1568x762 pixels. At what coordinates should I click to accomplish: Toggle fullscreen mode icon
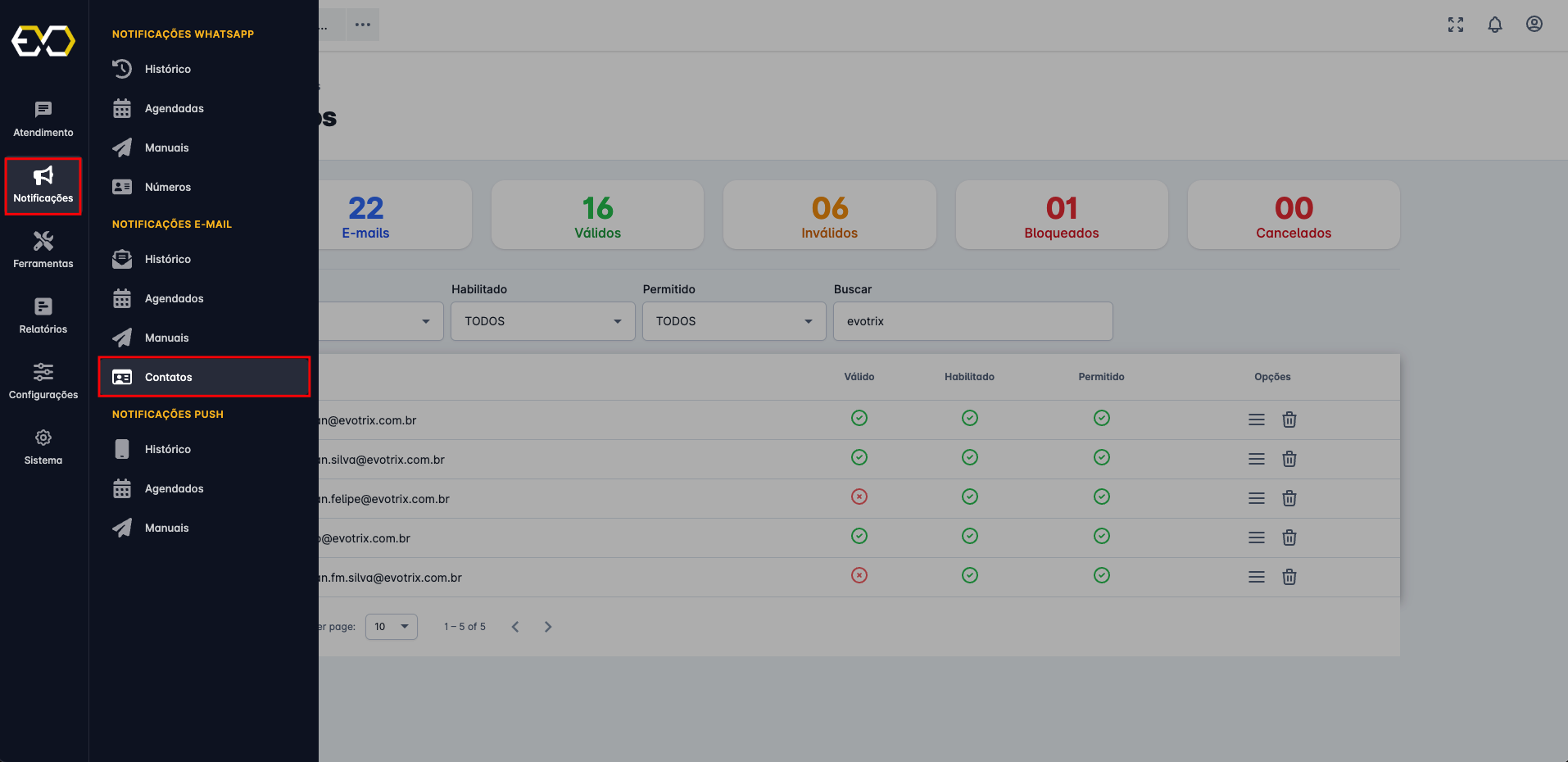coord(1455,25)
